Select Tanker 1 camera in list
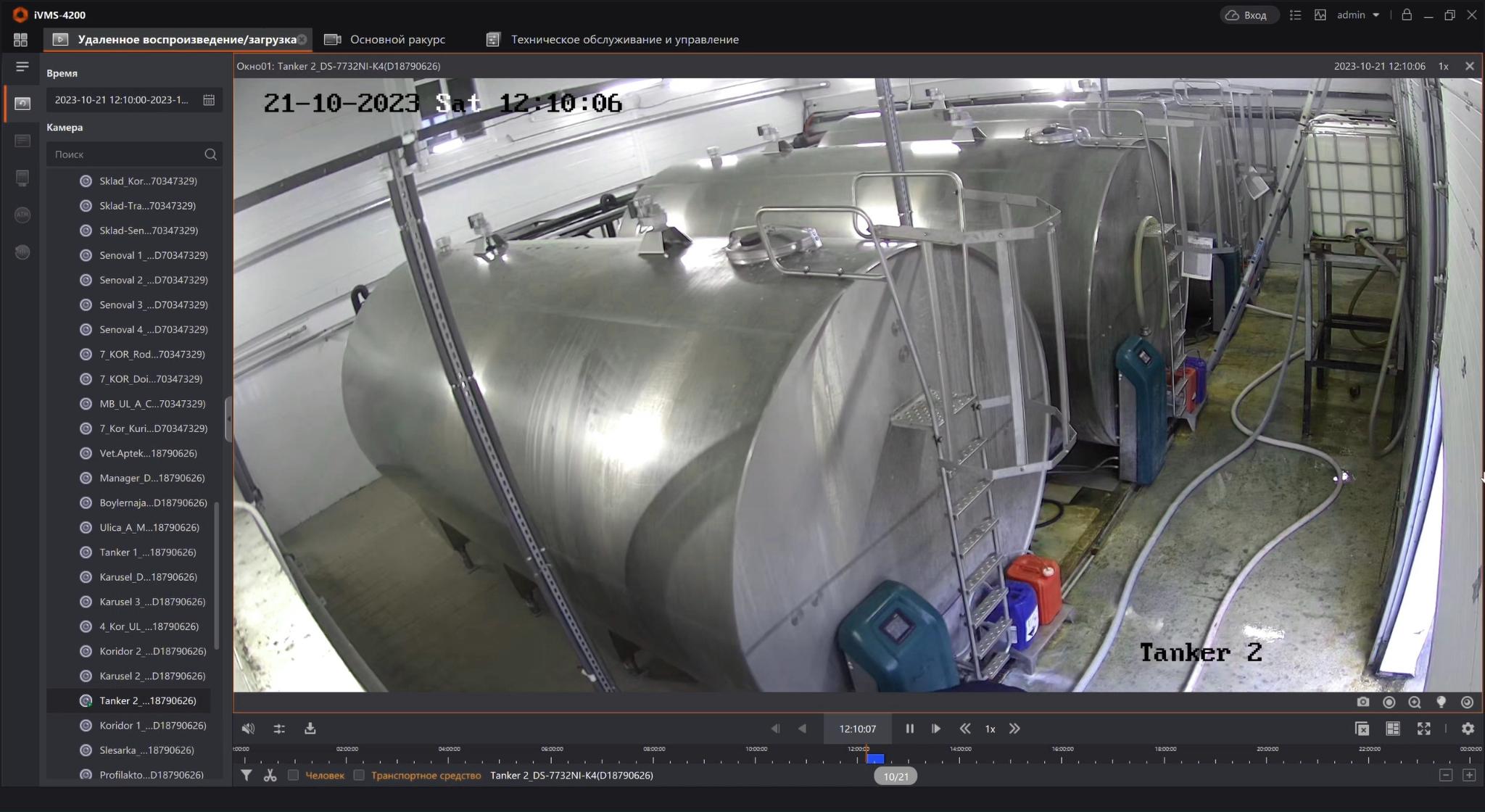This screenshot has width=1485, height=812. click(148, 552)
